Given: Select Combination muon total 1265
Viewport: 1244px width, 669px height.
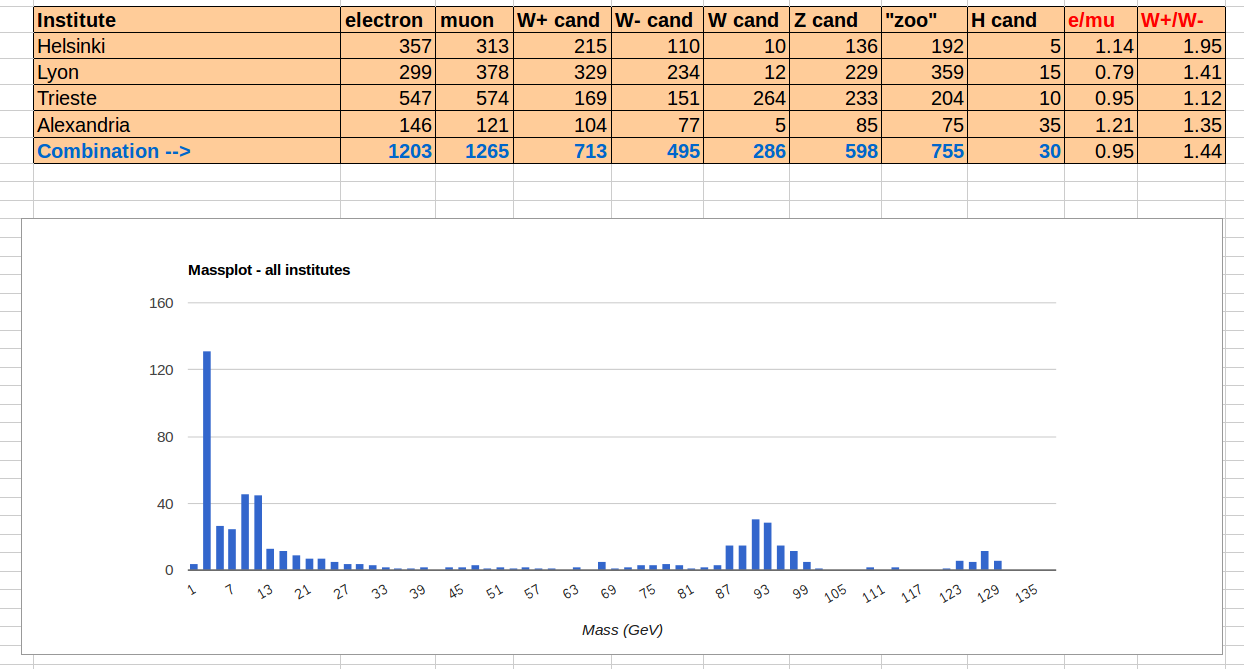Looking at the screenshot, I should tap(474, 151).
